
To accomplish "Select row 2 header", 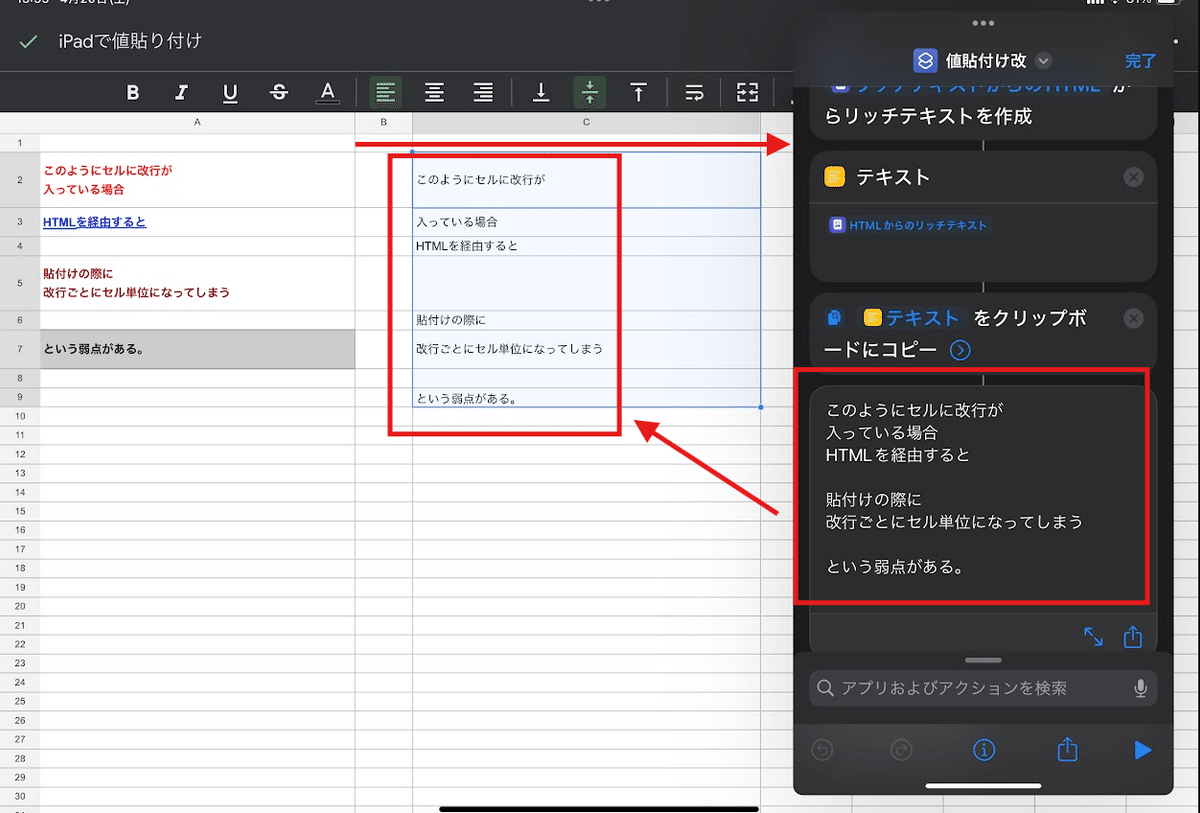I will pos(19,179).
